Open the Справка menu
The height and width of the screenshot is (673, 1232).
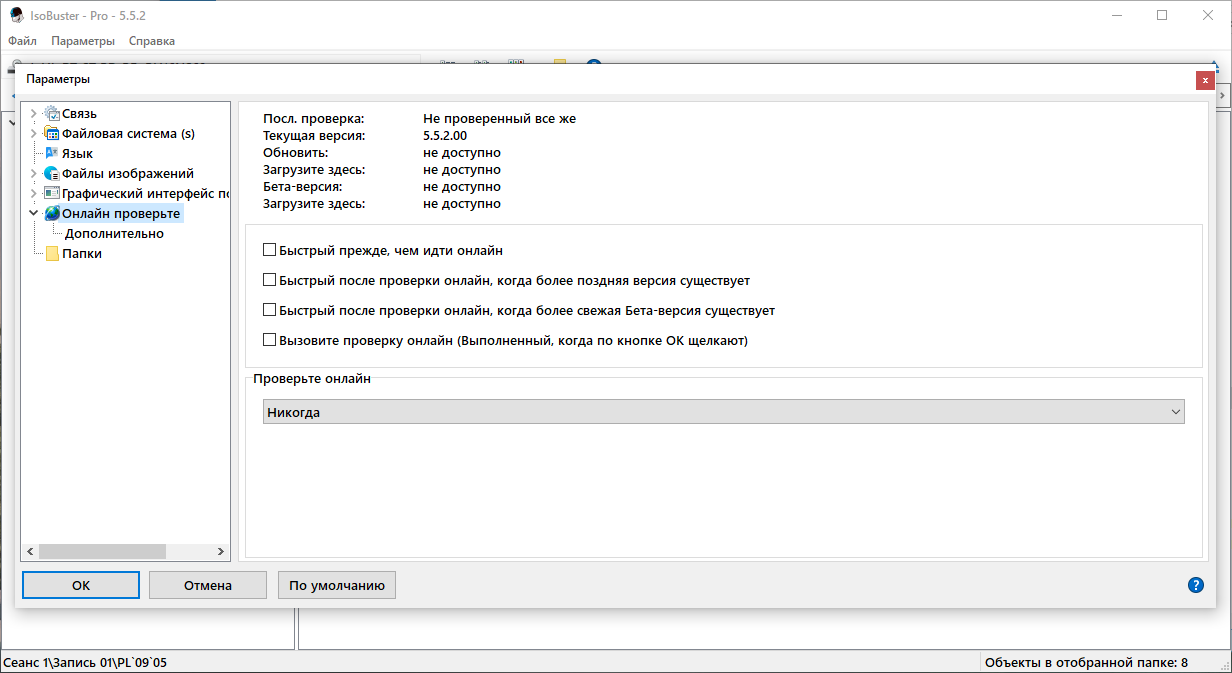152,41
